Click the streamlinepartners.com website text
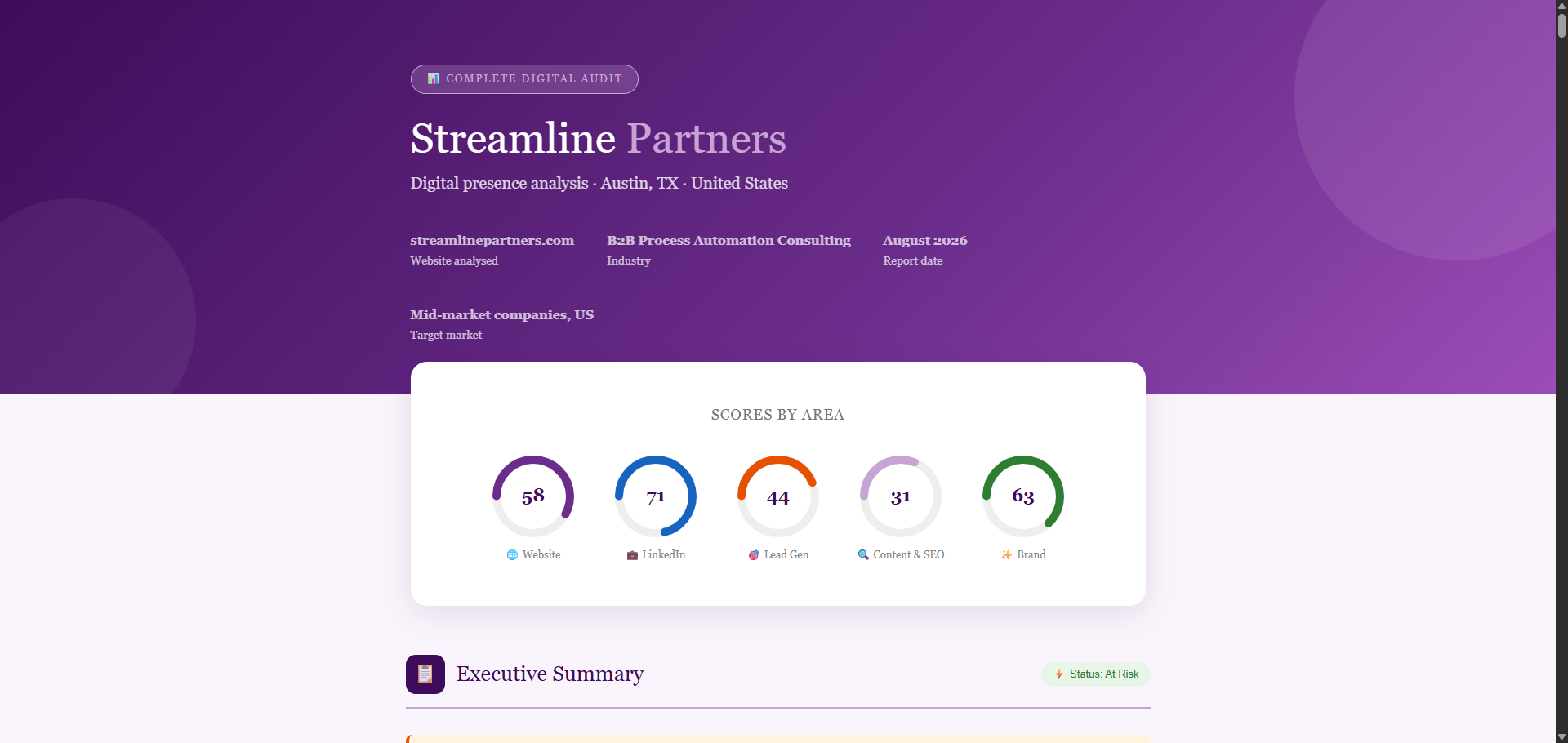 [x=492, y=240]
